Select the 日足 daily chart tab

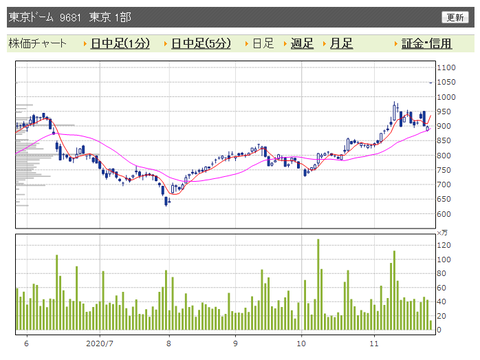pos(263,44)
